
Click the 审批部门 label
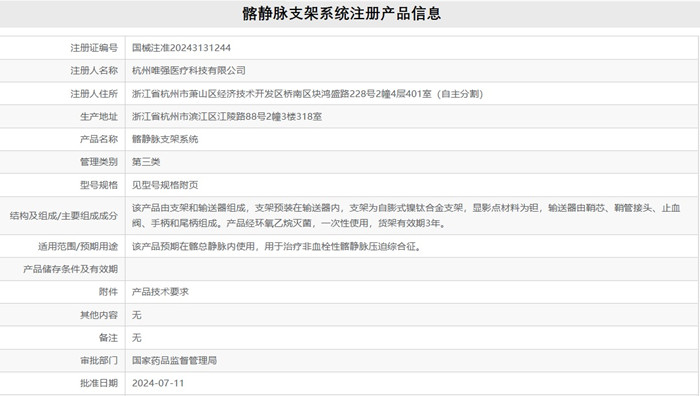[99, 361]
